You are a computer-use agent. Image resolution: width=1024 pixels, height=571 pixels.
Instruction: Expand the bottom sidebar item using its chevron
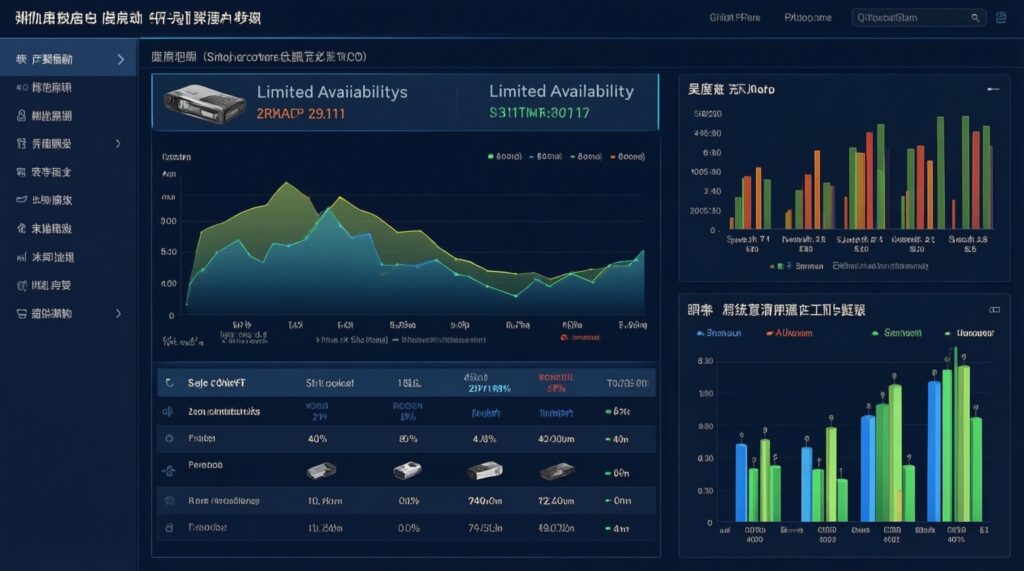[120, 313]
